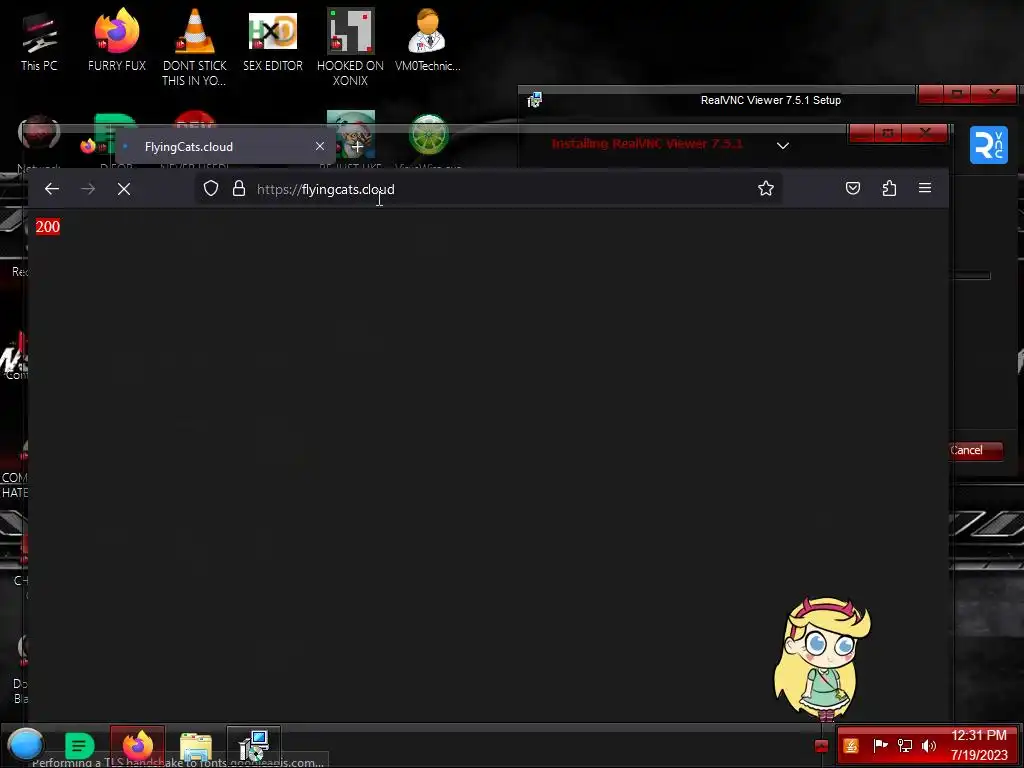Close the FlyingCats.cloud tab
This screenshot has height=768, width=1024.
pos(319,146)
